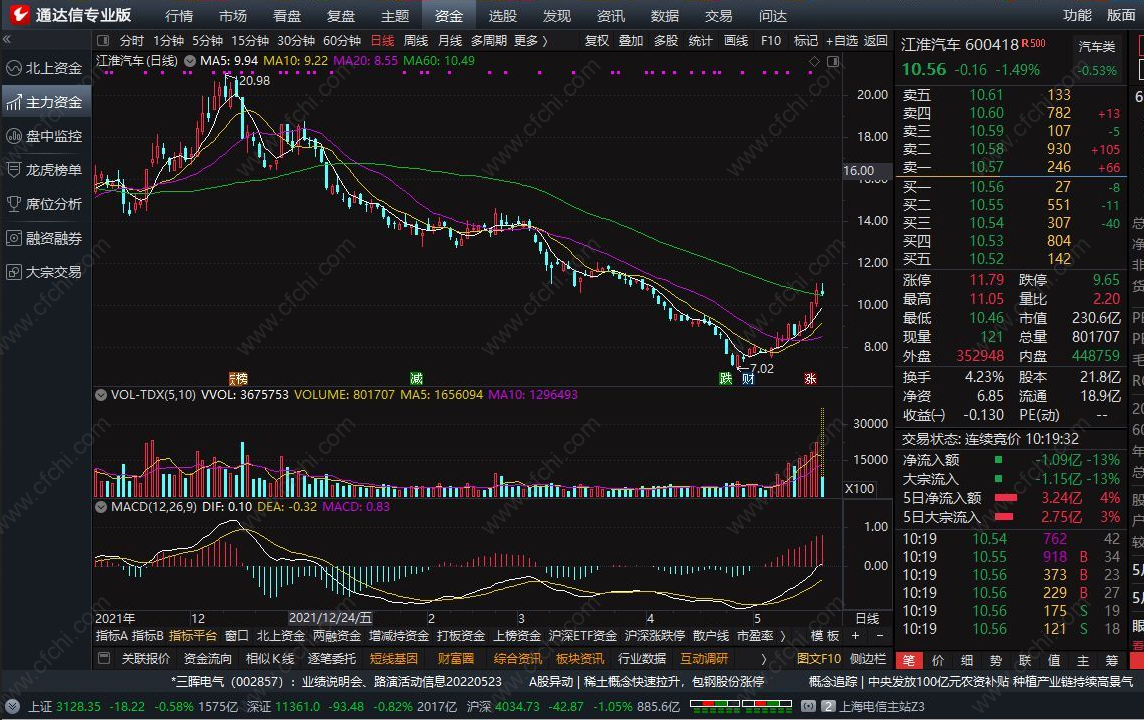Select 指标平台 indicator tab
Image resolution: width=1144 pixels, height=720 pixels.
click(x=193, y=636)
